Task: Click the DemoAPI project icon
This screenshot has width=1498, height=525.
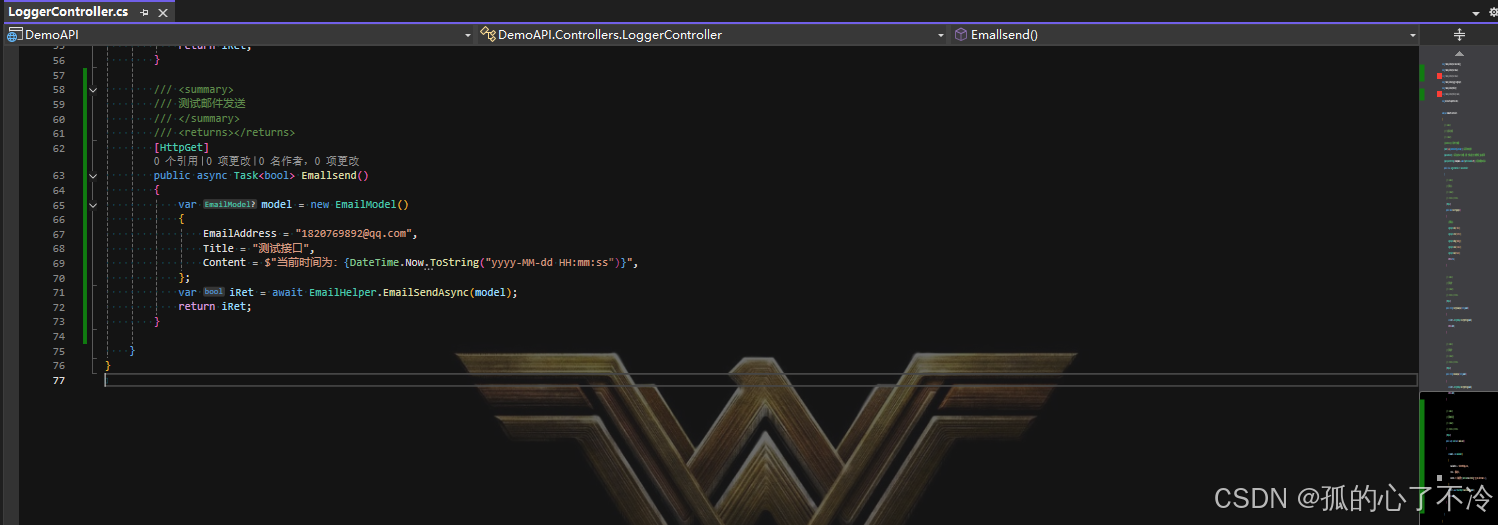Action: [15, 35]
